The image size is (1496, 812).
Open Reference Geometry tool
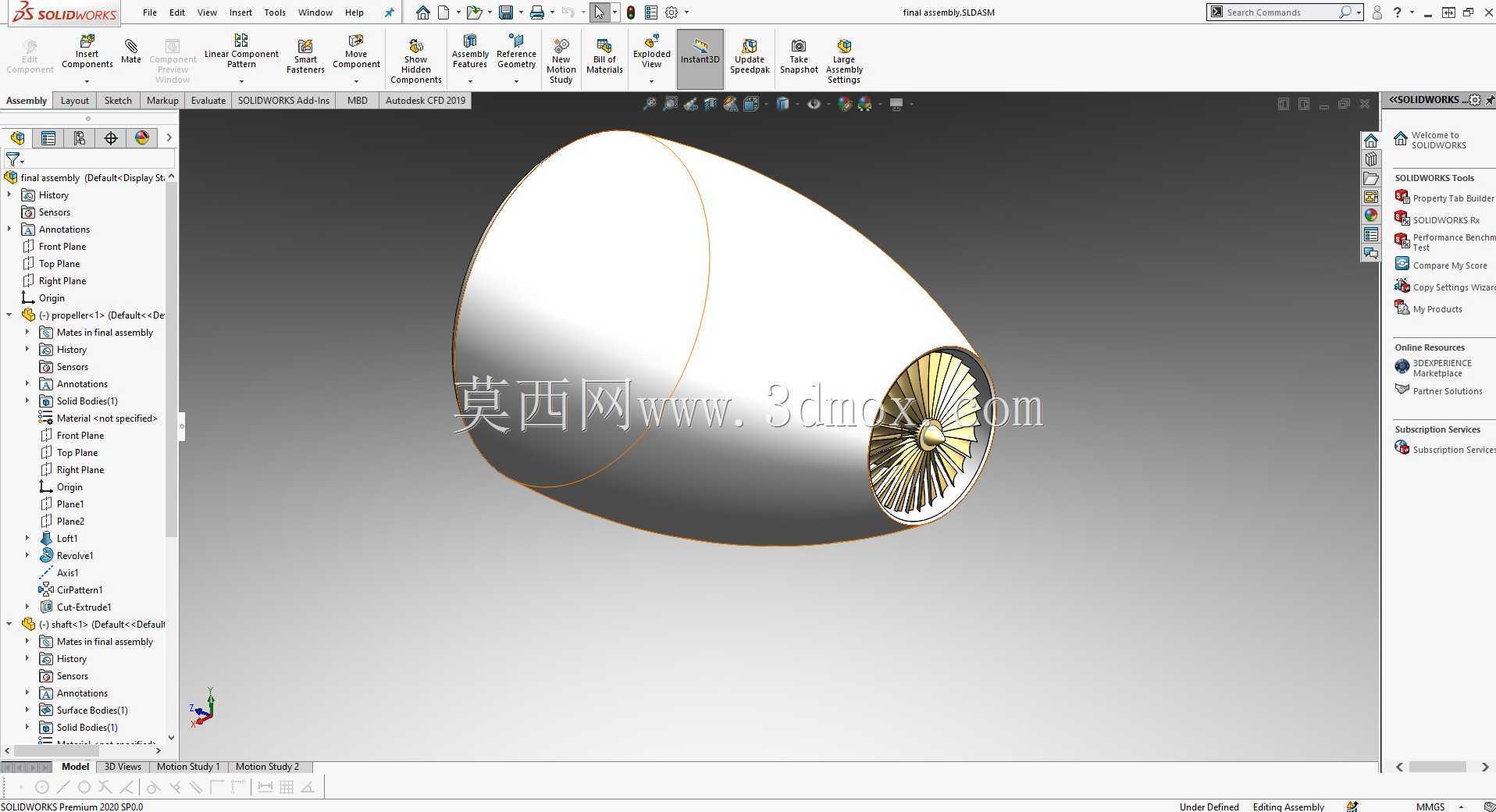[x=516, y=52]
